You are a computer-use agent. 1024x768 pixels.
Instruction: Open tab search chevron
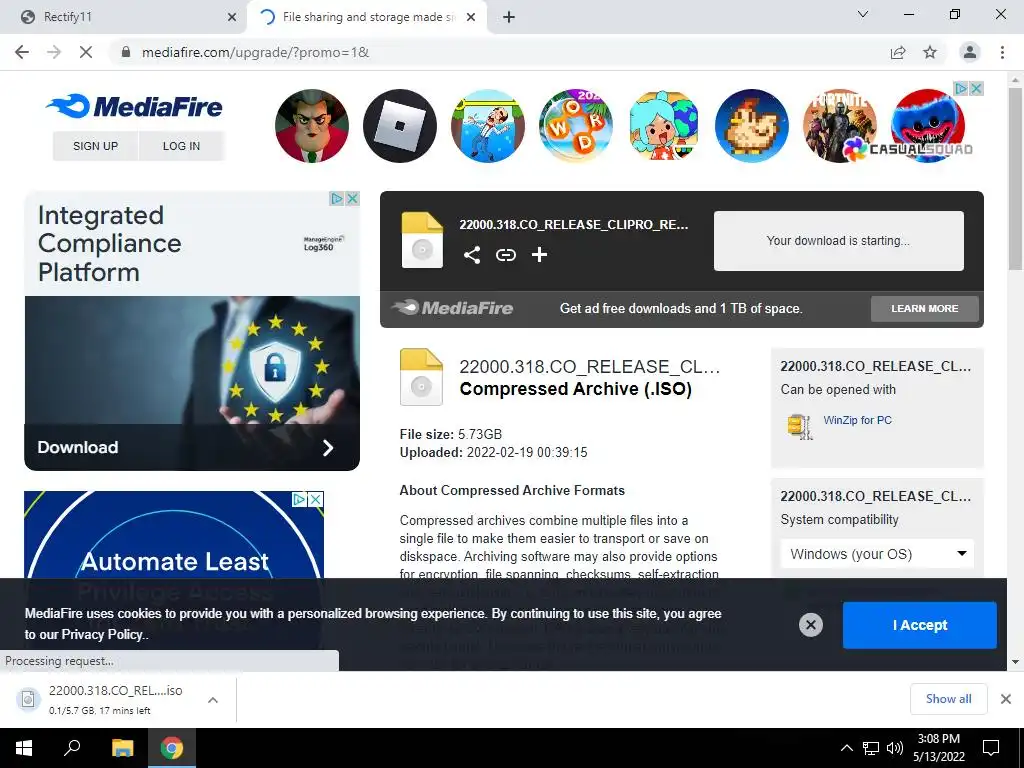tap(863, 14)
